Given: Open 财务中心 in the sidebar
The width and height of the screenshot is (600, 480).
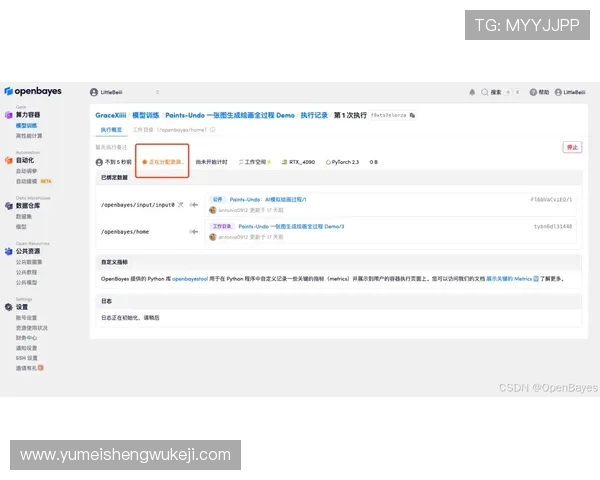Looking at the screenshot, I should pyautogui.click(x=26, y=338).
